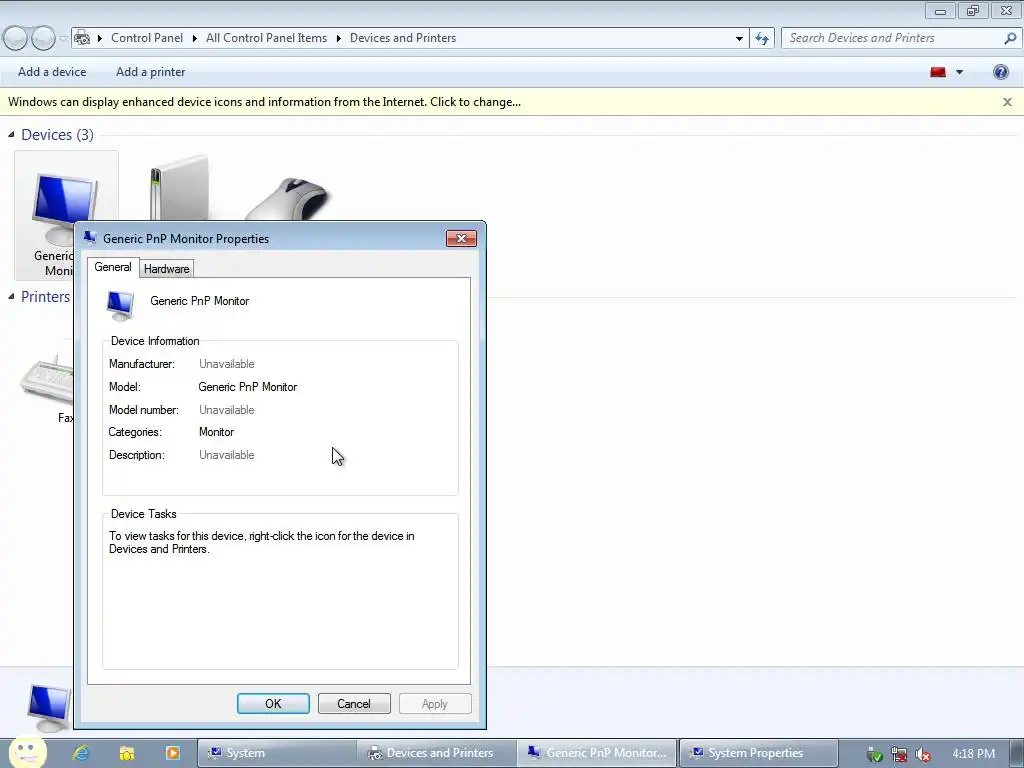Go to Control Panel breadcrumb
Screen dimensions: 1024x768
click(147, 38)
